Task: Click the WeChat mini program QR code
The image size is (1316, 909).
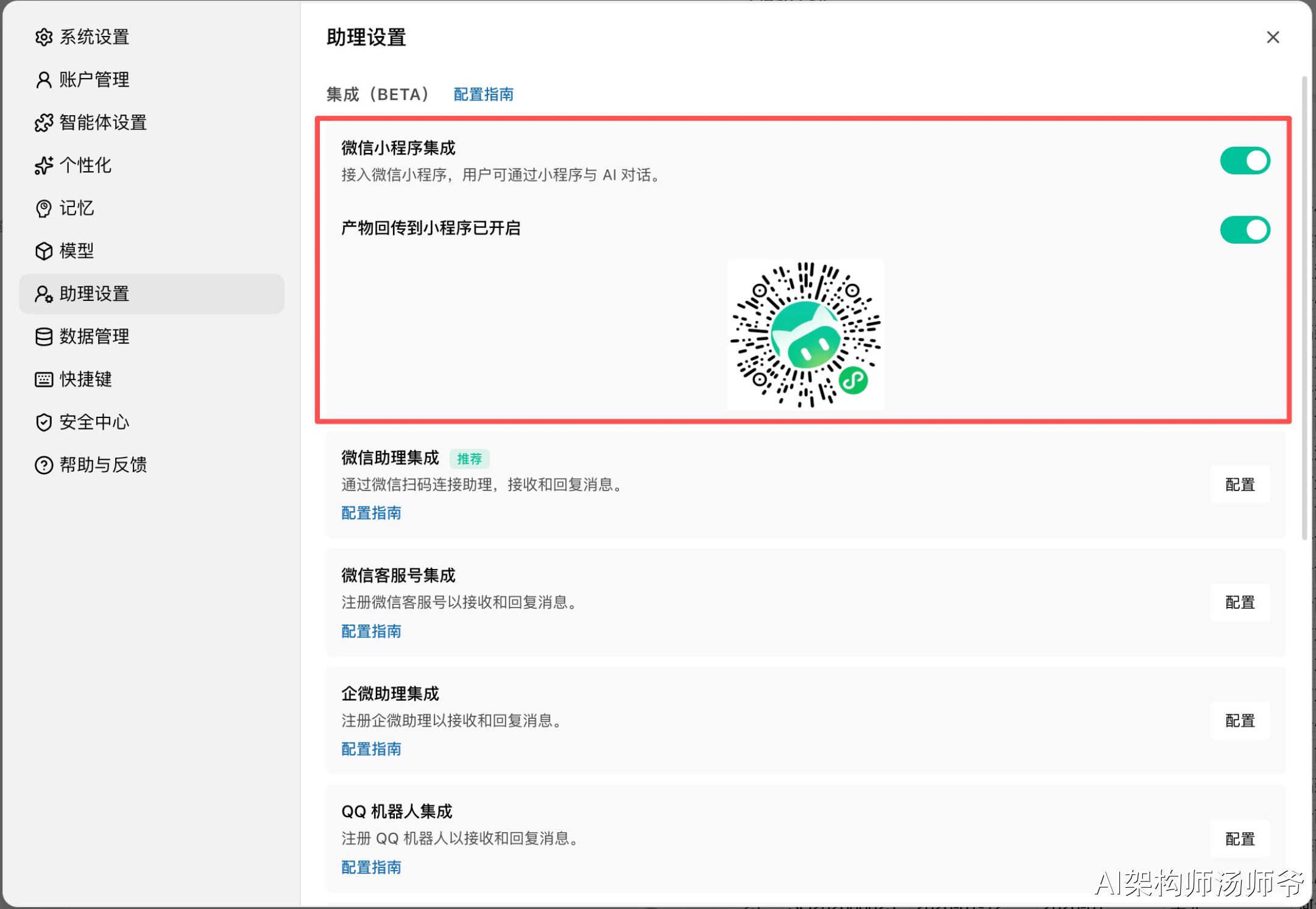Action: pyautogui.click(x=805, y=334)
